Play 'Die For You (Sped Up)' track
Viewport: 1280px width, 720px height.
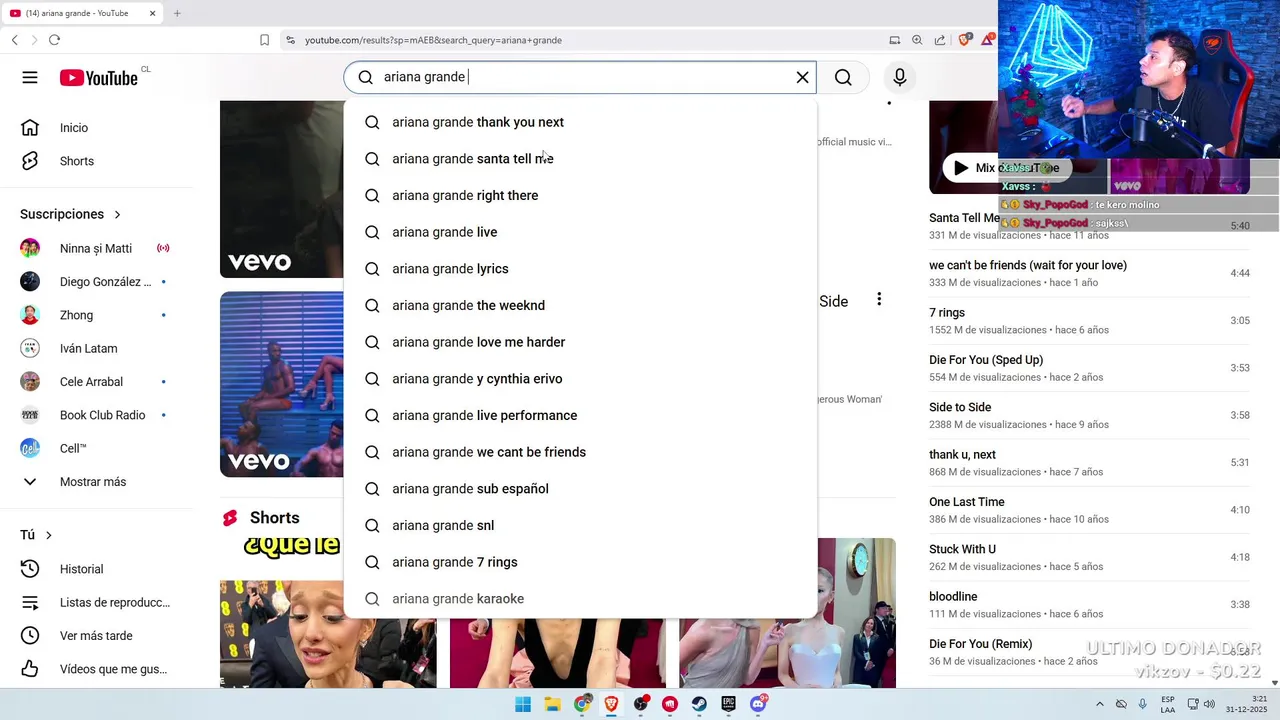[x=1089, y=368]
